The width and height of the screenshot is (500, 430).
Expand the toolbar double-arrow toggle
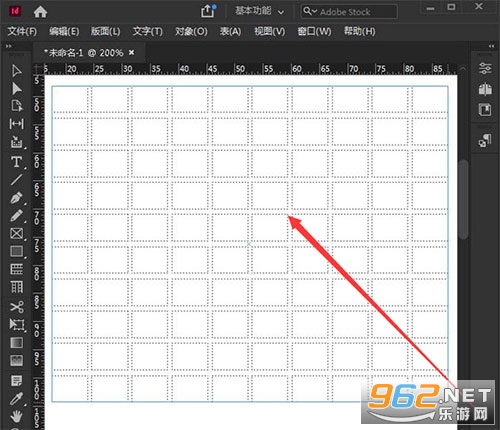pyautogui.click(x=8, y=46)
